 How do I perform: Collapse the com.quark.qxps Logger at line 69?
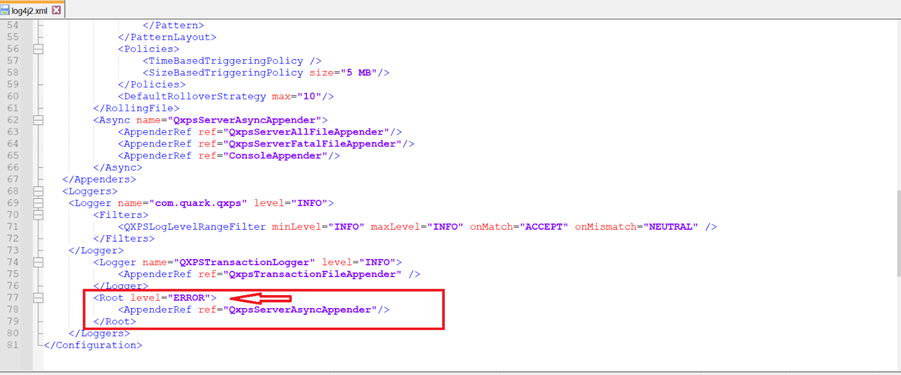pyautogui.click(x=38, y=203)
